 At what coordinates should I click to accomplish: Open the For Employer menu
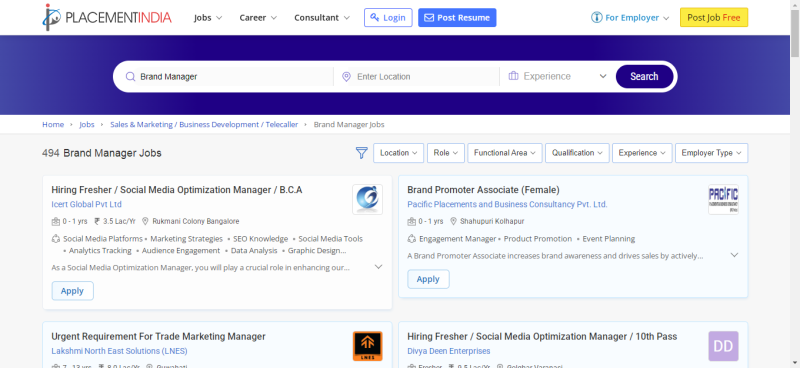coord(630,17)
